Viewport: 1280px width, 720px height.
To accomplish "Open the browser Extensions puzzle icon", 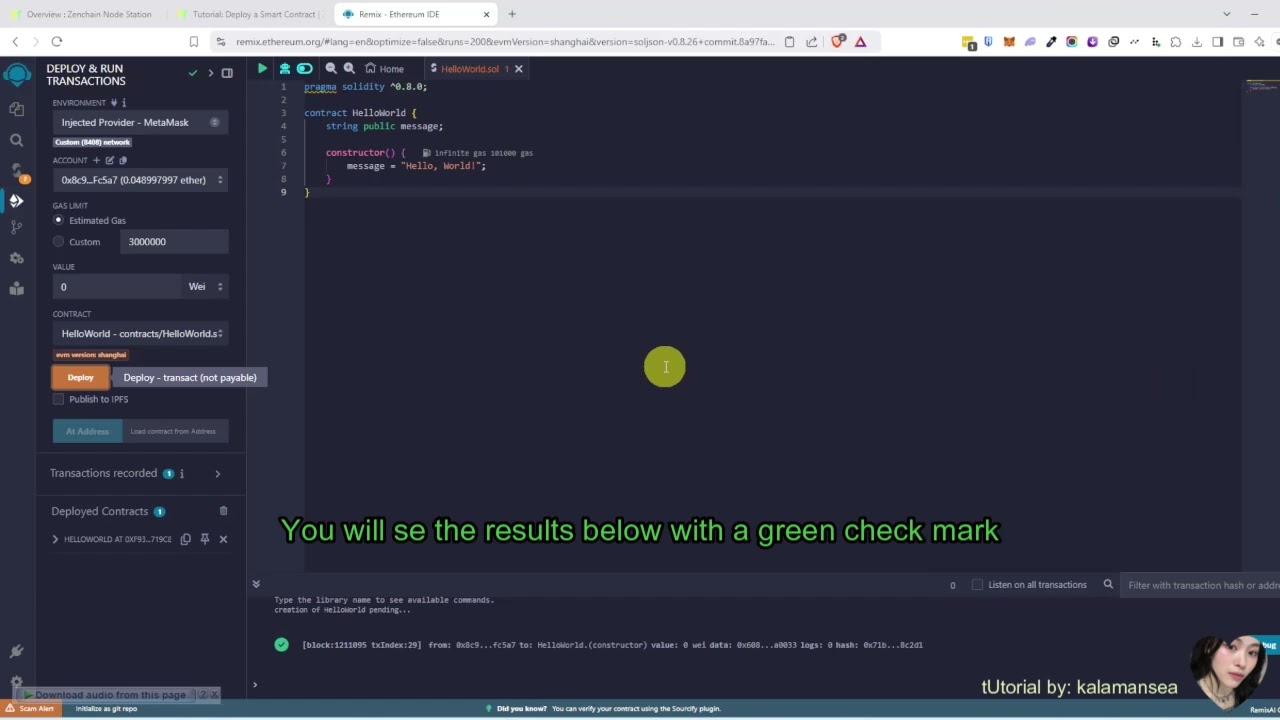I will pyautogui.click(x=1176, y=42).
